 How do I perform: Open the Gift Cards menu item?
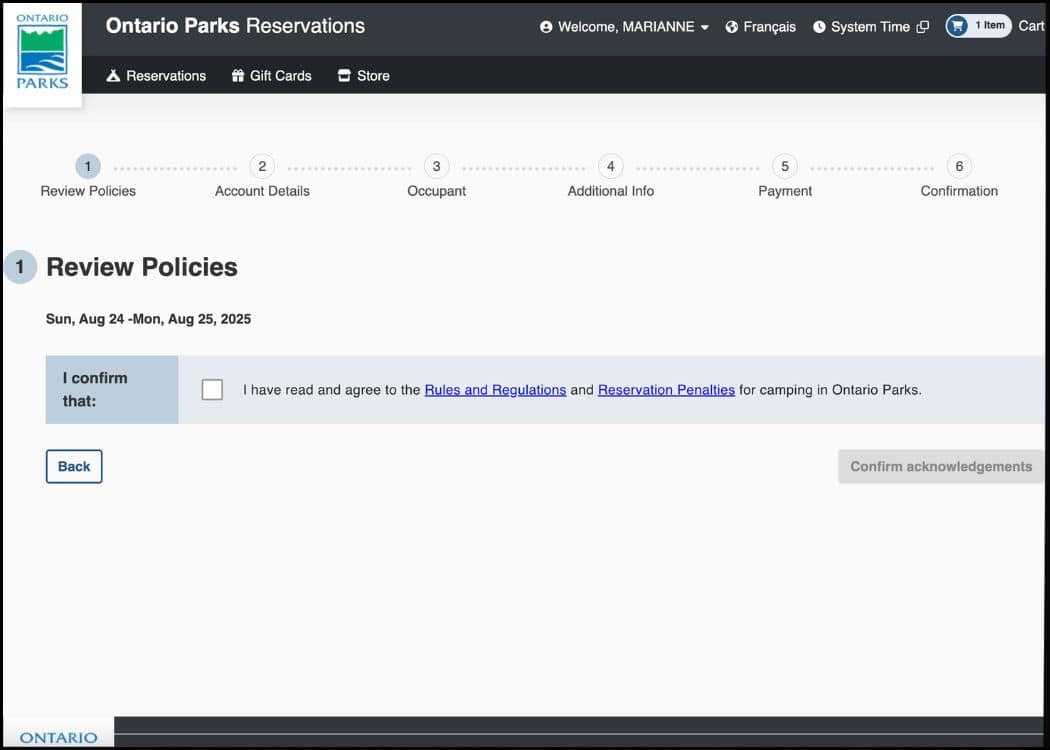271,76
